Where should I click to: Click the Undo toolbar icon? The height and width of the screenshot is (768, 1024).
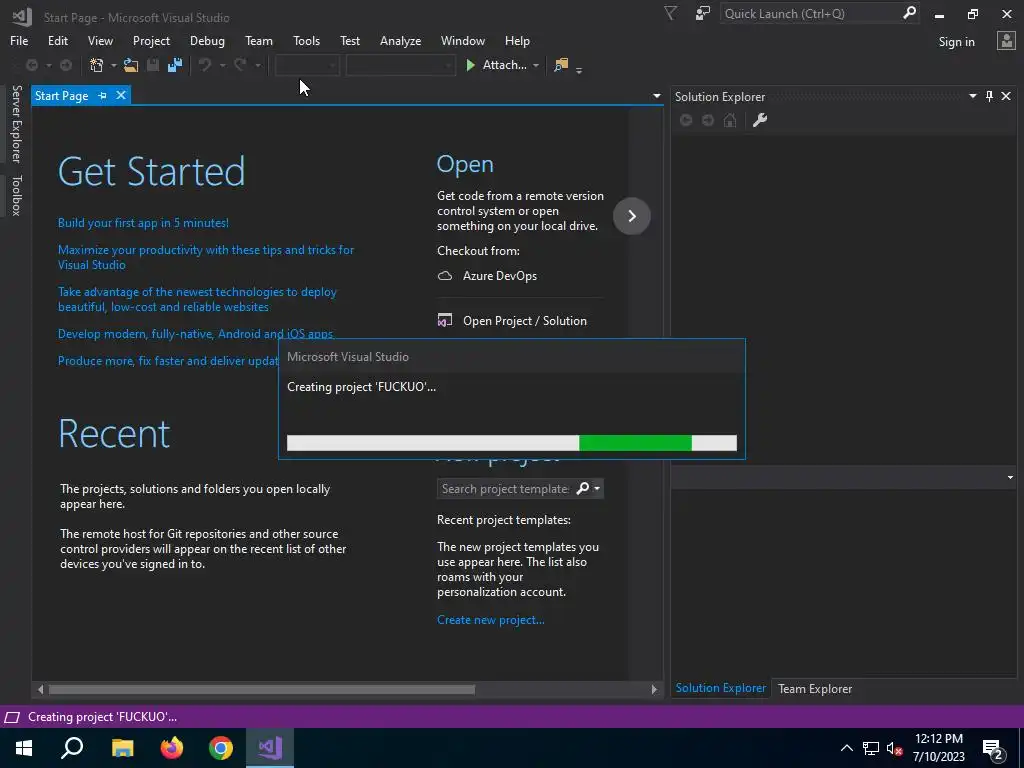pos(205,65)
